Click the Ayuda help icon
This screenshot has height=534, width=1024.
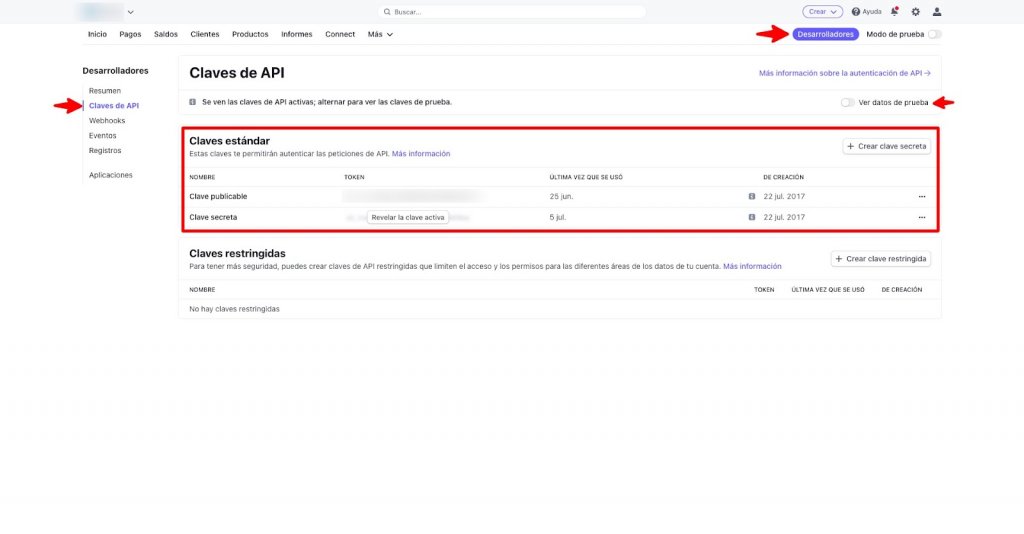click(x=856, y=12)
